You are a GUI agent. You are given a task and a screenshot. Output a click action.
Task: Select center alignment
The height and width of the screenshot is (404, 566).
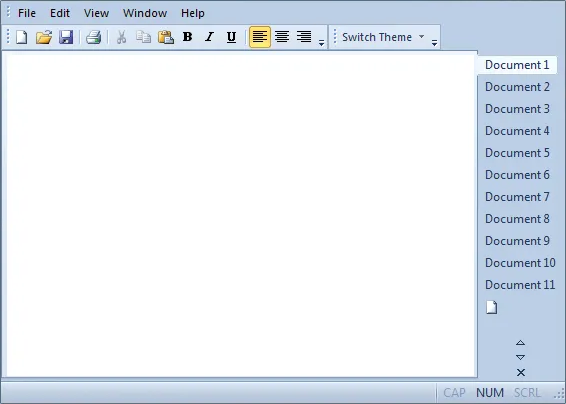pos(282,37)
